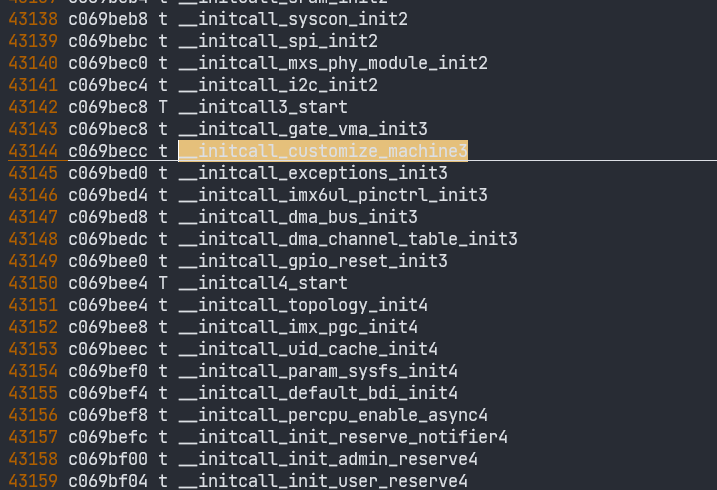Viewport: 717px width, 490px height.
Task: Click the __initcall_mxs_phy_module_init2 symbol
Action: pyautogui.click(x=333, y=63)
